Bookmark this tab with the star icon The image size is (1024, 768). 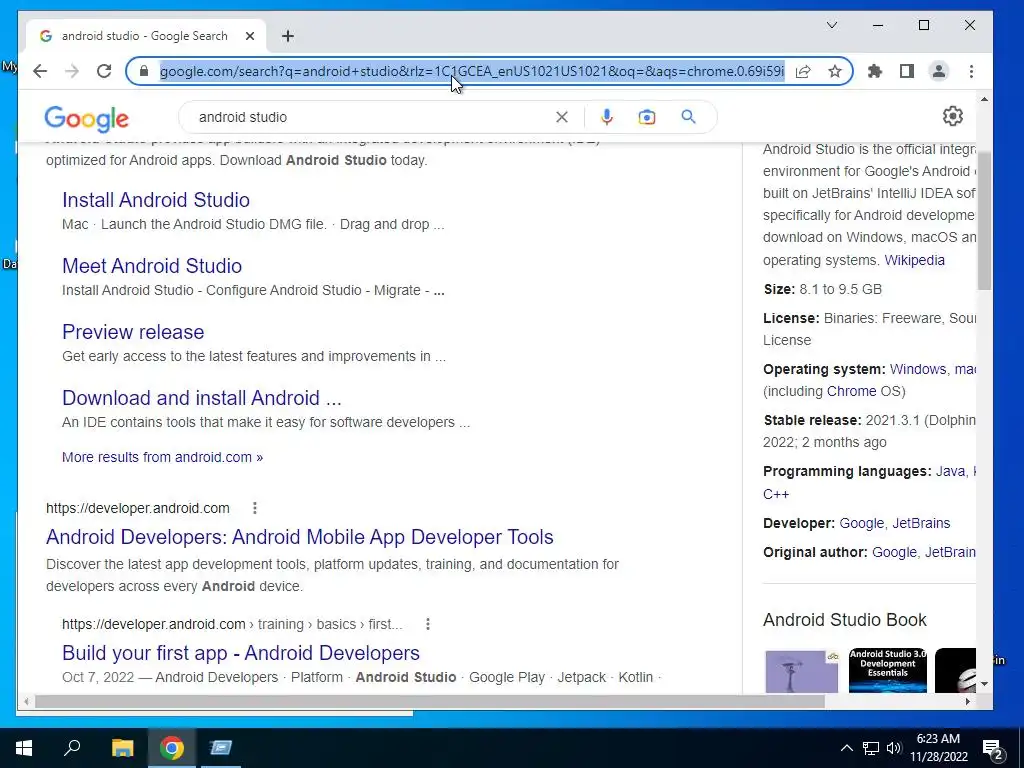click(x=835, y=71)
